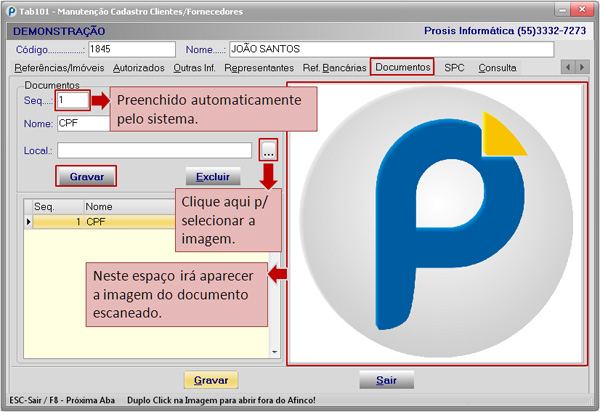Go to the Ref. Bancárias tab
This screenshot has height=412, width=600.
click(334, 68)
